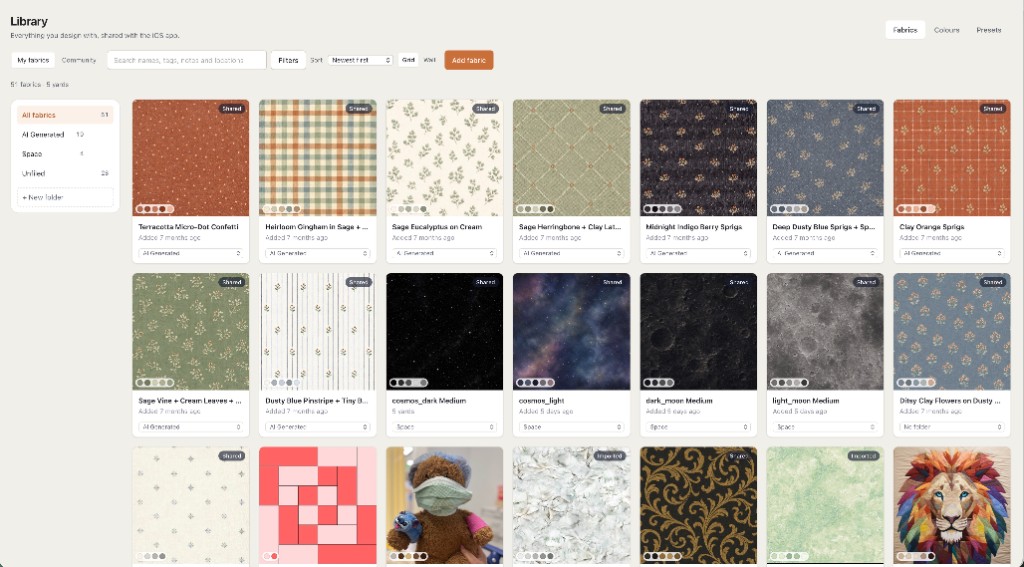This screenshot has height=567, width=1024.
Task: Focus the fabric search field
Action: pyautogui.click(x=187, y=60)
